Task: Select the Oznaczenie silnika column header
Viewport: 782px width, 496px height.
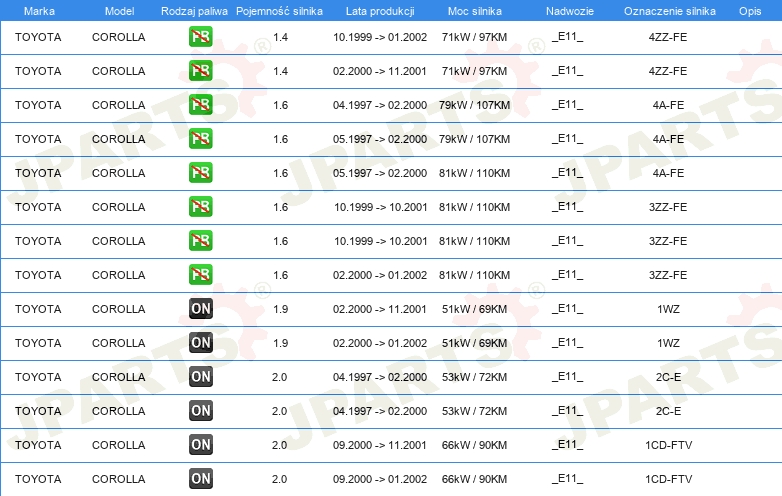Action: (x=667, y=10)
